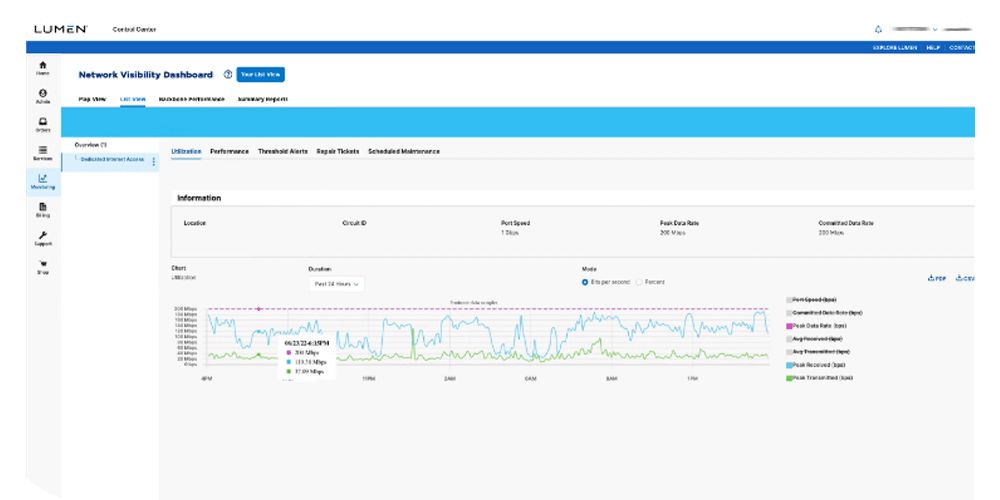This screenshot has width=1000, height=500.
Task: Go to Home in the left sidebar
Action: click(43, 68)
